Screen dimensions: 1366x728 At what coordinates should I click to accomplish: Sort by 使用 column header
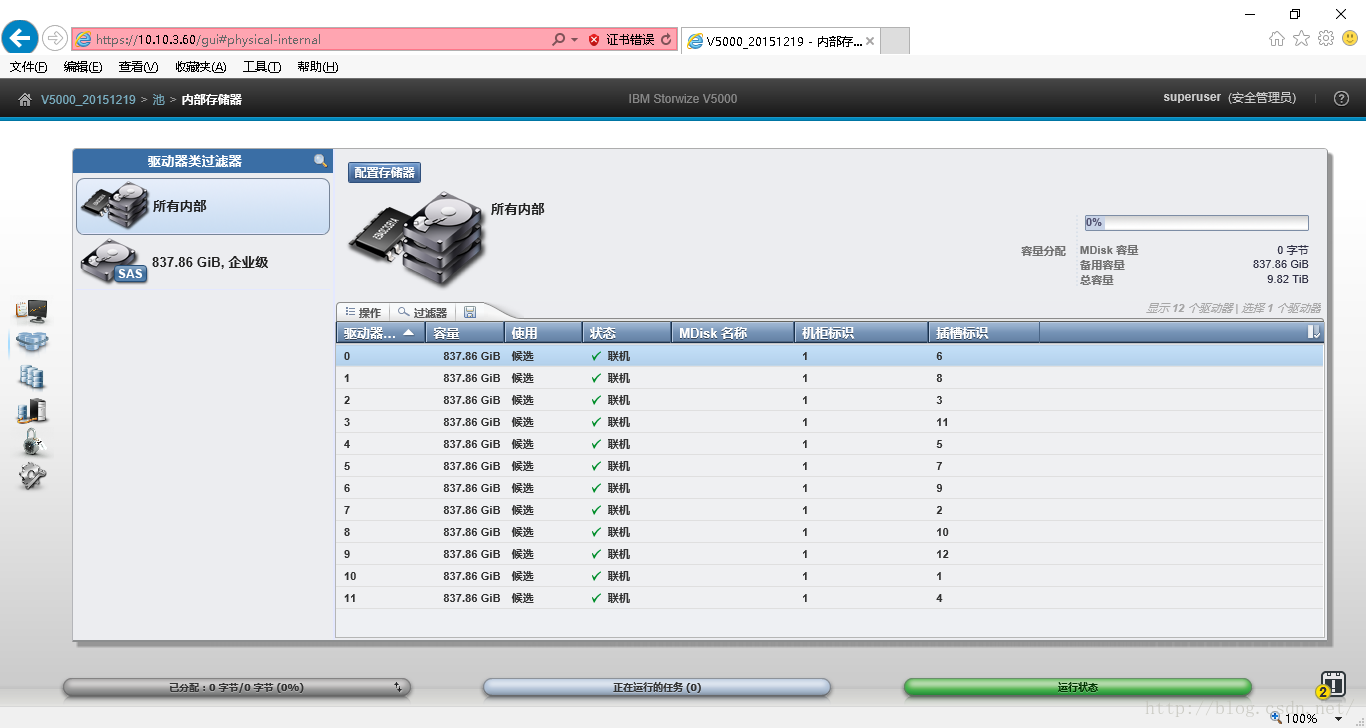click(544, 332)
